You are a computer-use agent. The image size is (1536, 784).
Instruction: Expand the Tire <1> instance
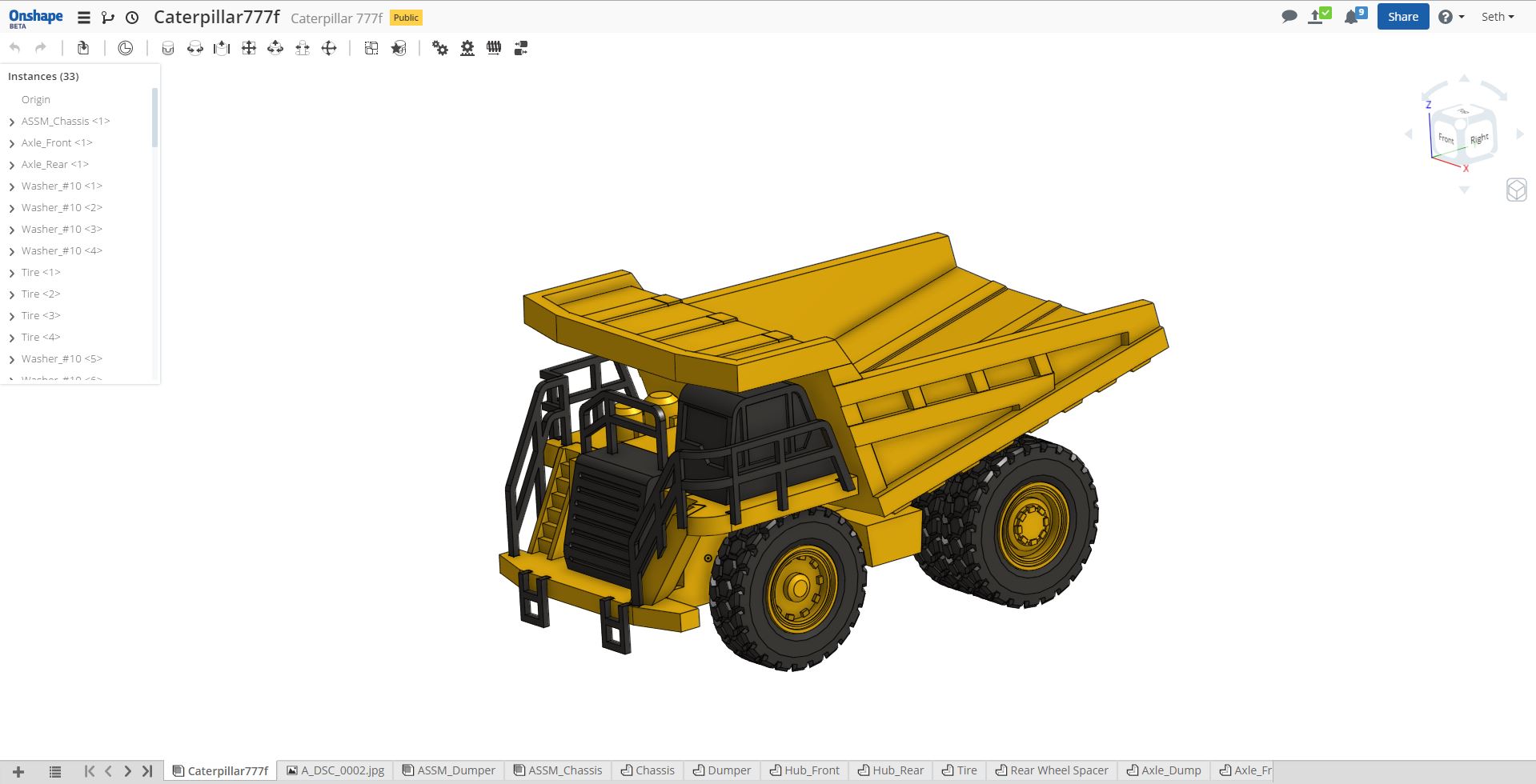[12, 273]
